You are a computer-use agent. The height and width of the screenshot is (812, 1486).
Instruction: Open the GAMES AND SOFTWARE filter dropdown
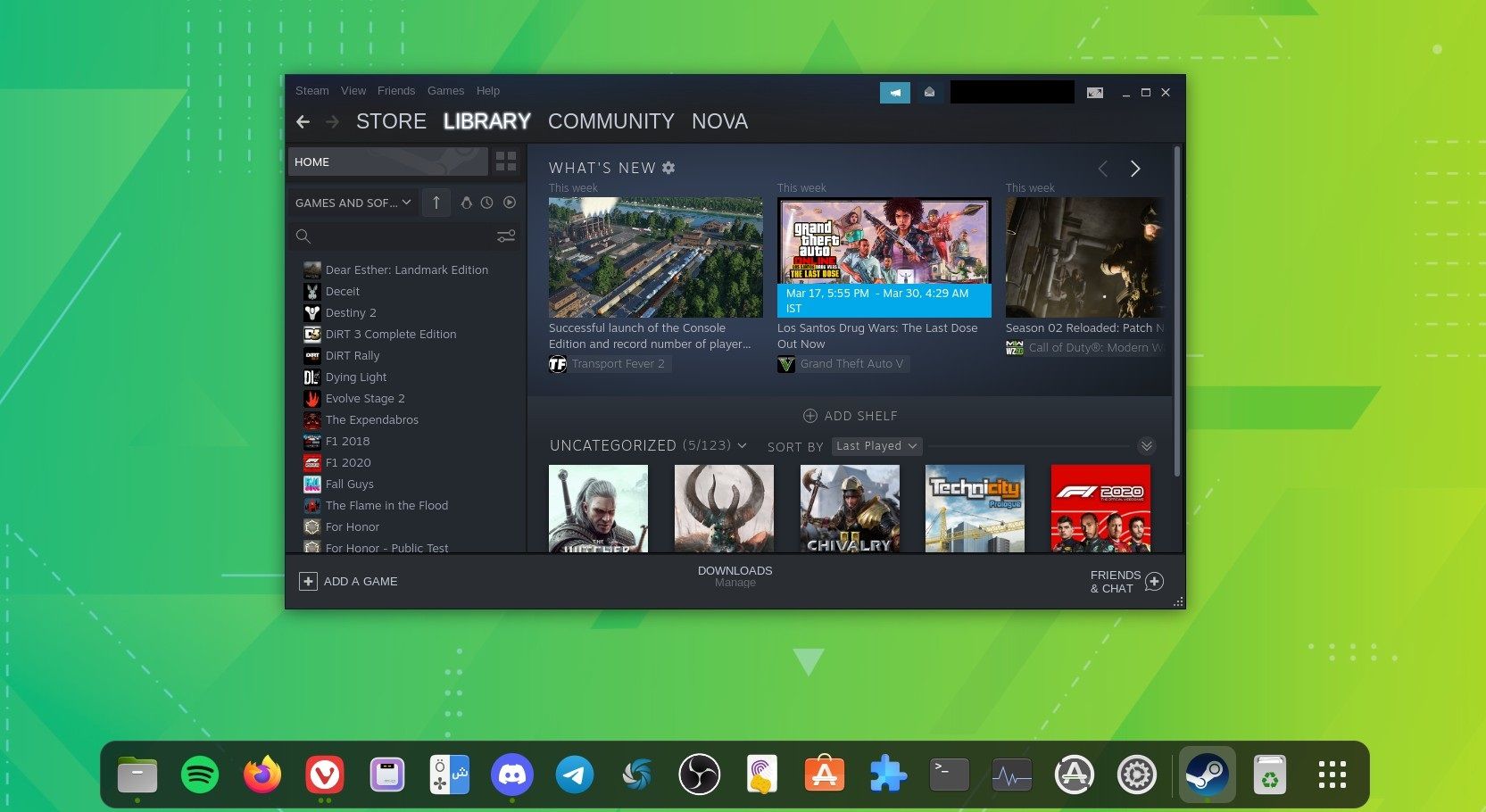point(352,203)
